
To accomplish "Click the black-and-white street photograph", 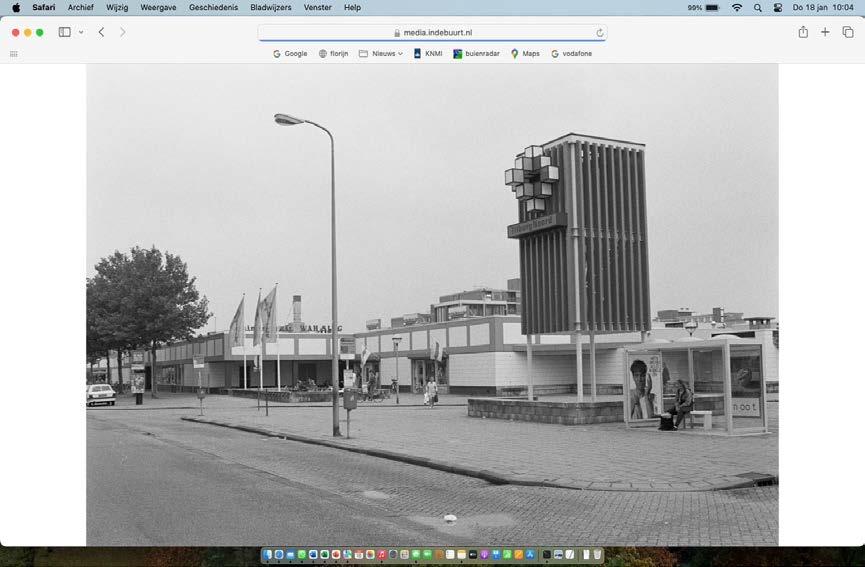I will tap(432, 304).
